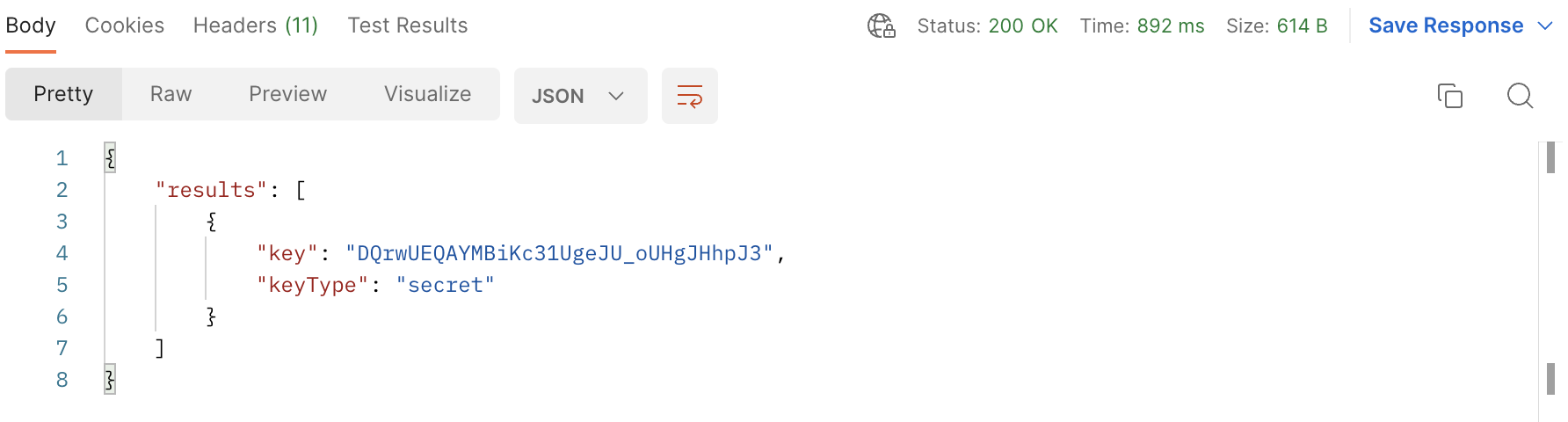Viewport: 1568px width, 422px height.
Task: Select the Body tab
Action: [x=31, y=25]
